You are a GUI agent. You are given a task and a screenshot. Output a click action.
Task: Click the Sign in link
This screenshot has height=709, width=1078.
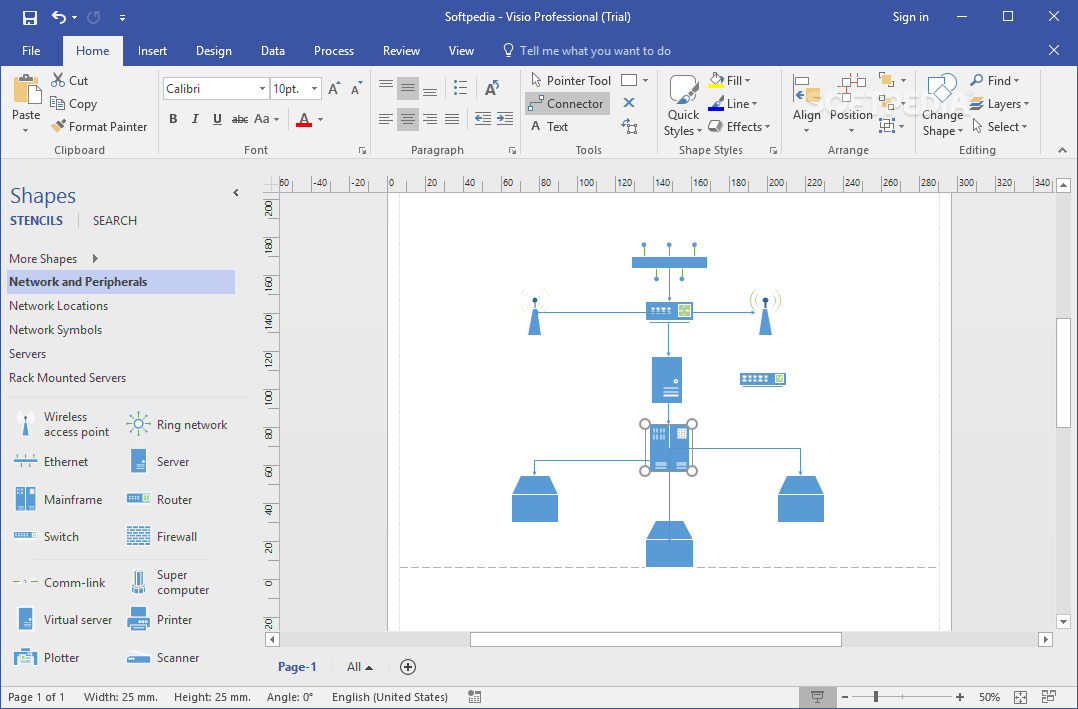click(x=910, y=16)
